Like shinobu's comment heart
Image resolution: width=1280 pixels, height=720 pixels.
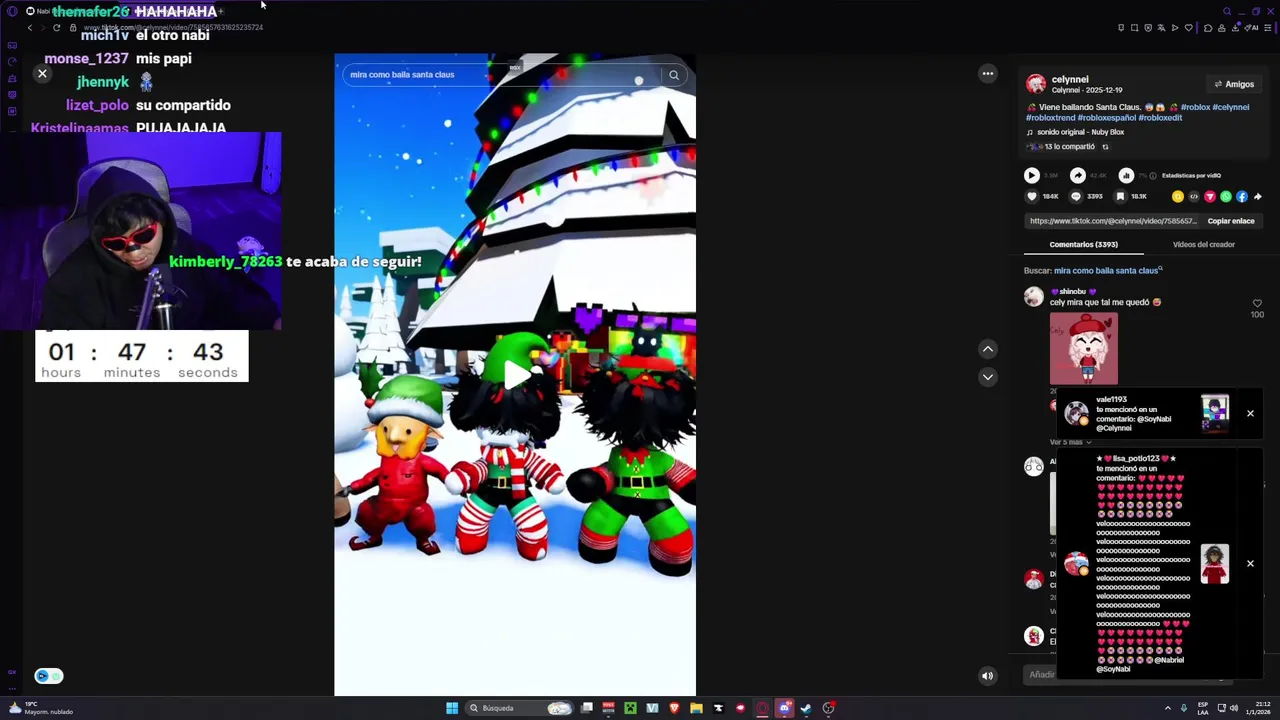click(1257, 303)
